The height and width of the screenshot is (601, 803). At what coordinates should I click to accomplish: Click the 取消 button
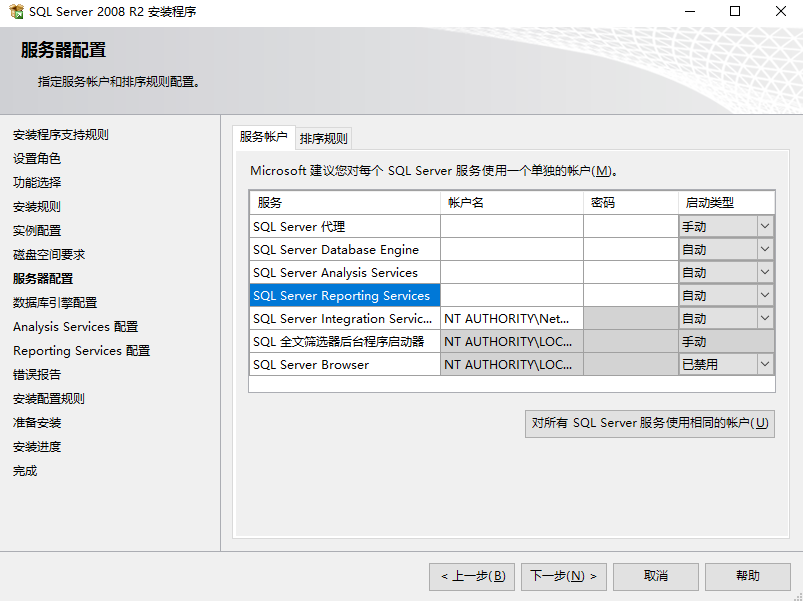click(655, 576)
